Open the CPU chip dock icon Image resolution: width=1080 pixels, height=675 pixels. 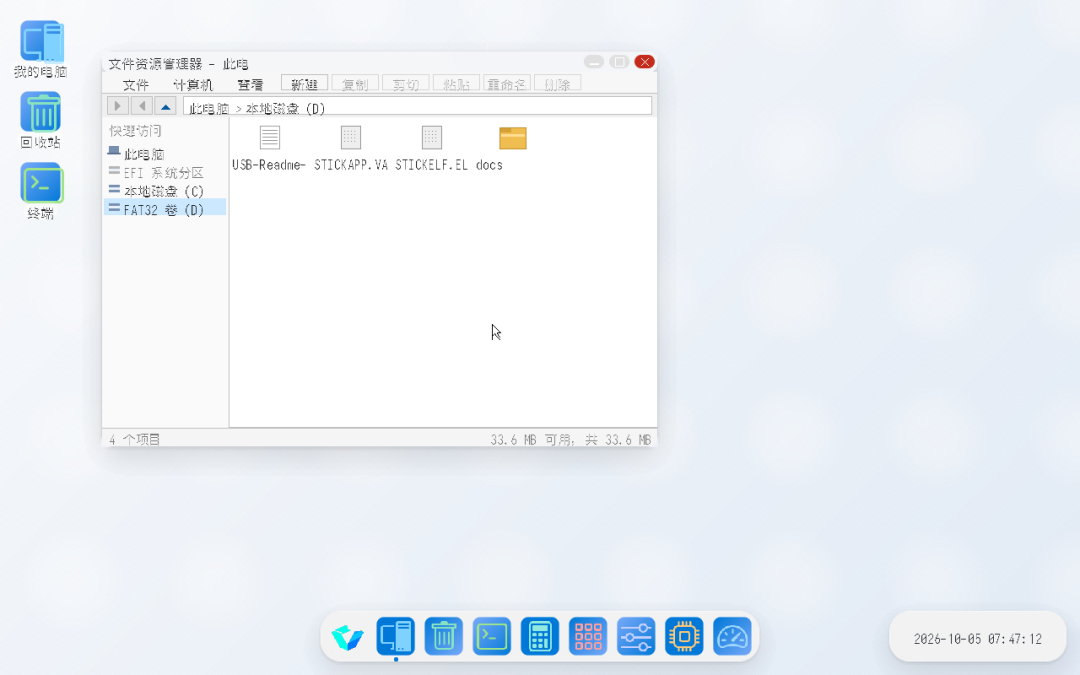684,636
